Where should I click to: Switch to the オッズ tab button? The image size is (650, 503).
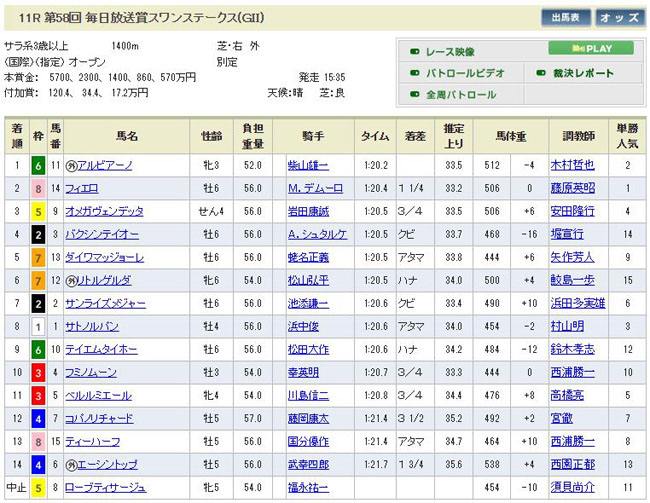[620, 17]
